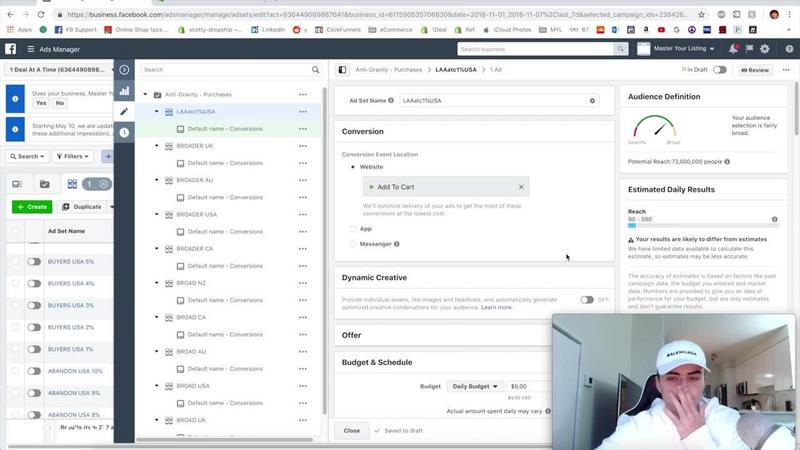Open the settings gear in top bar

pos(764,48)
